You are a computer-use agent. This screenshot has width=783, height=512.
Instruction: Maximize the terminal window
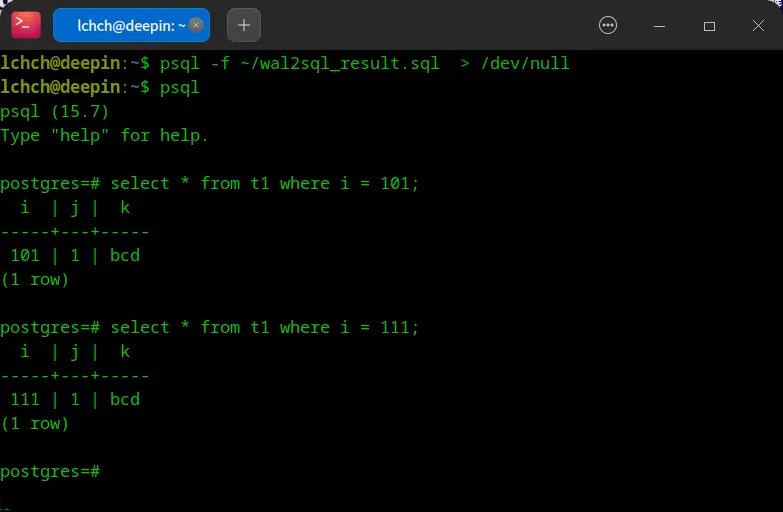pyautogui.click(x=709, y=25)
